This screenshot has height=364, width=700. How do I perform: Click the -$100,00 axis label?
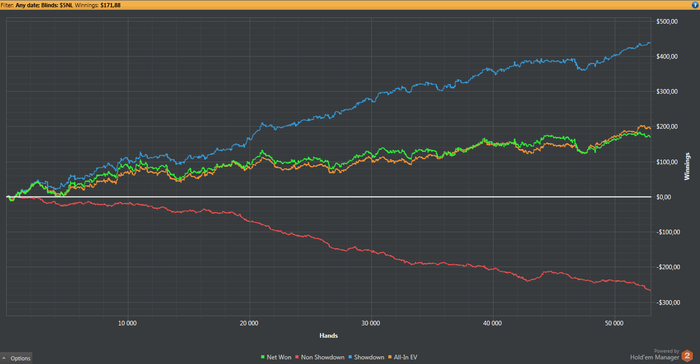click(x=667, y=232)
